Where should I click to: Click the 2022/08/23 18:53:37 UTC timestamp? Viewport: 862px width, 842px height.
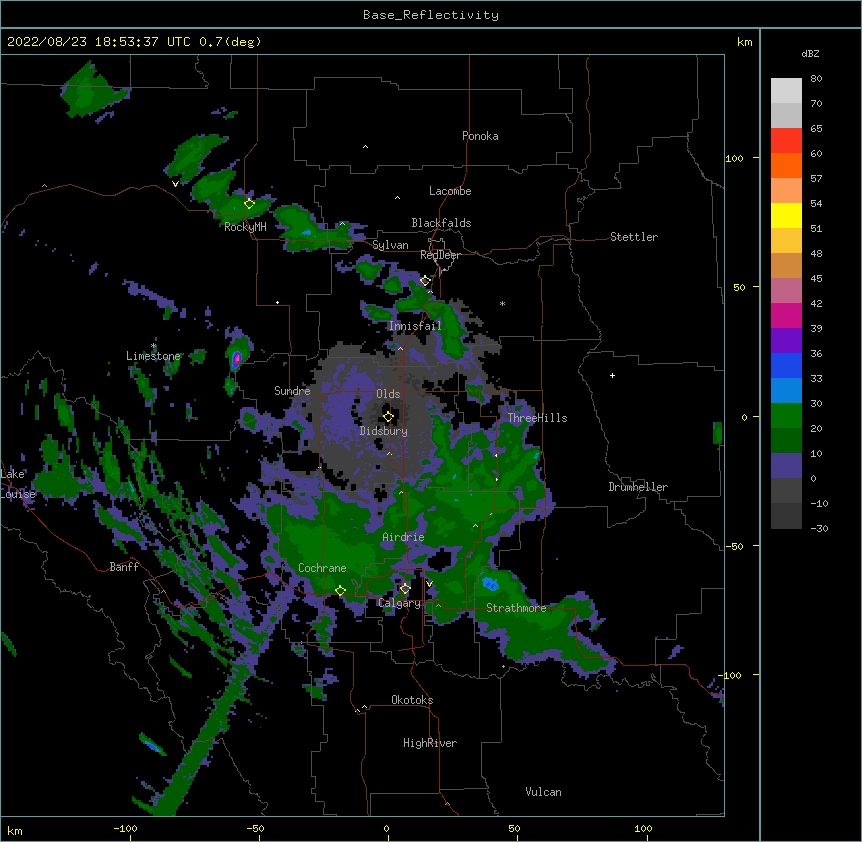pos(99,42)
